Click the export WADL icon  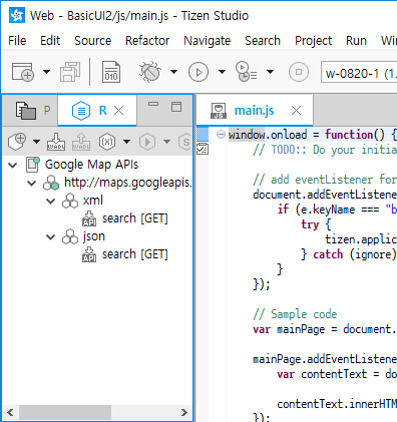pyautogui.click(x=81, y=142)
